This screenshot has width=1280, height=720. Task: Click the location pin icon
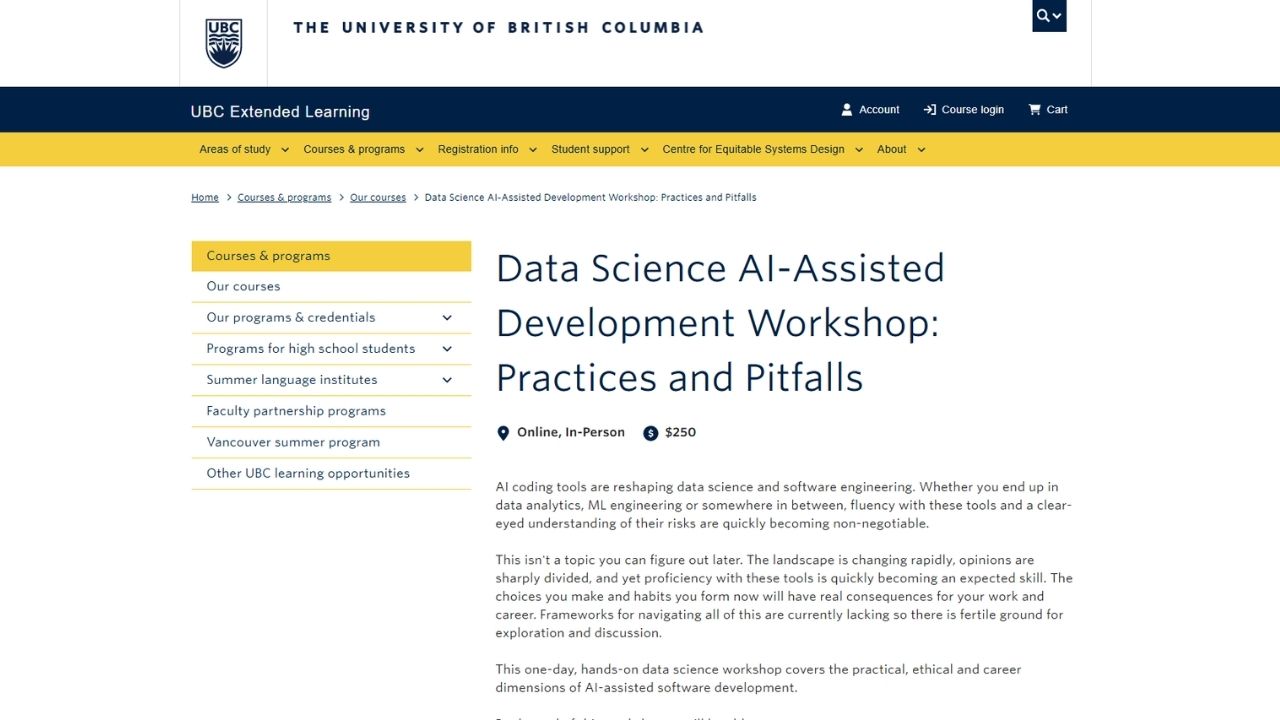tap(503, 433)
